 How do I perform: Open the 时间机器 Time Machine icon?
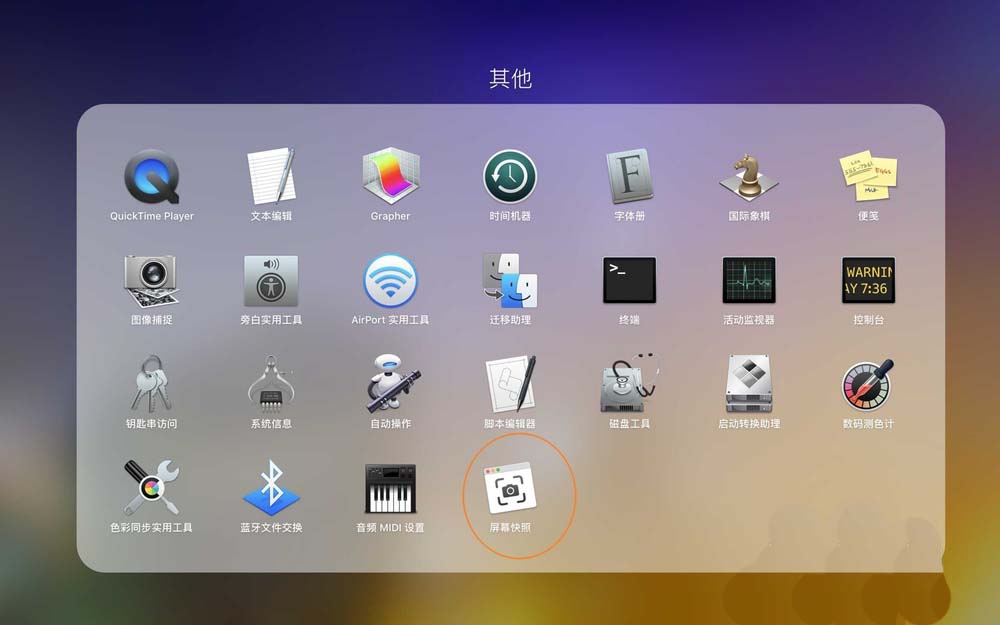coord(510,177)
